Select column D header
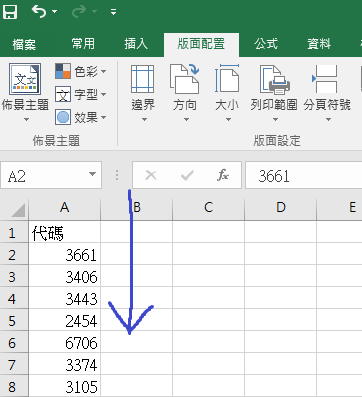Image resolution: width=362 pixels, height=397 pixels. click(x=281, y=208)
